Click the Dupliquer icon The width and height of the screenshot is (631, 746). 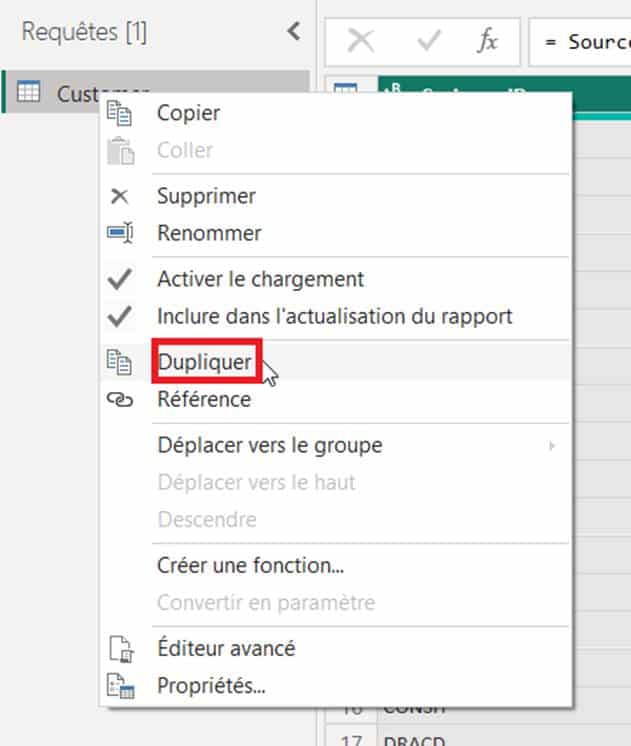[x=120, y=362]
